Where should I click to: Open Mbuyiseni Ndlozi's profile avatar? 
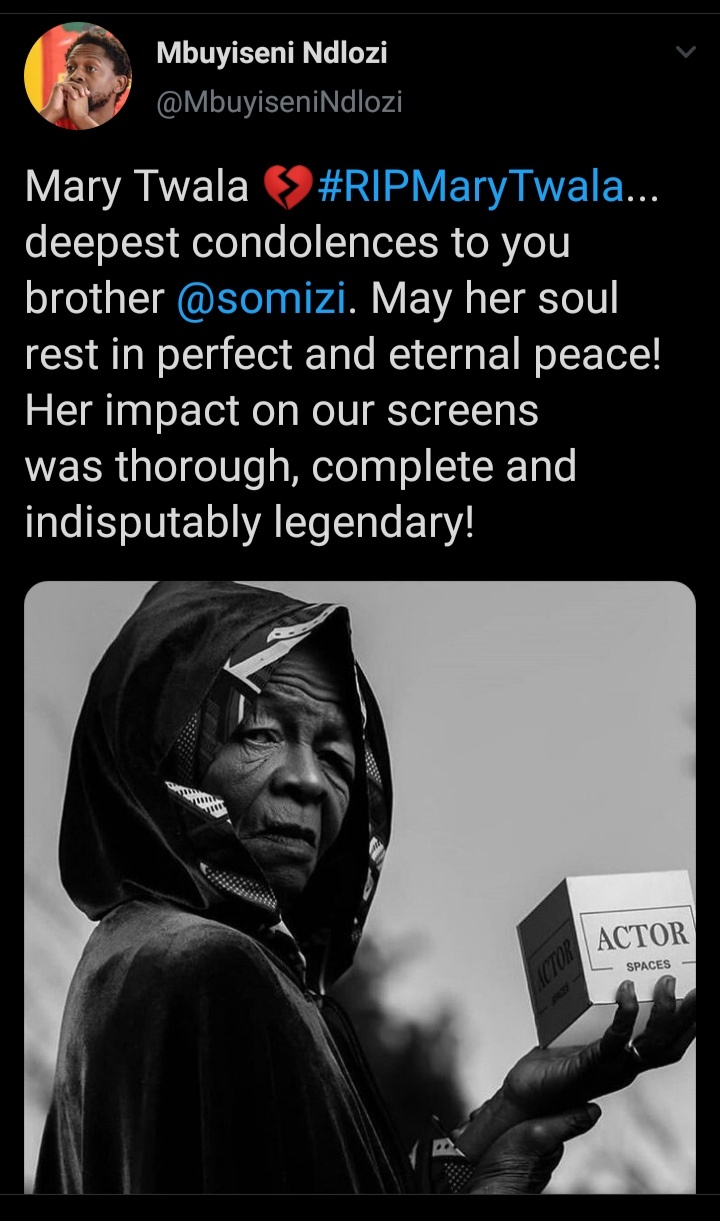click(78, 77)
